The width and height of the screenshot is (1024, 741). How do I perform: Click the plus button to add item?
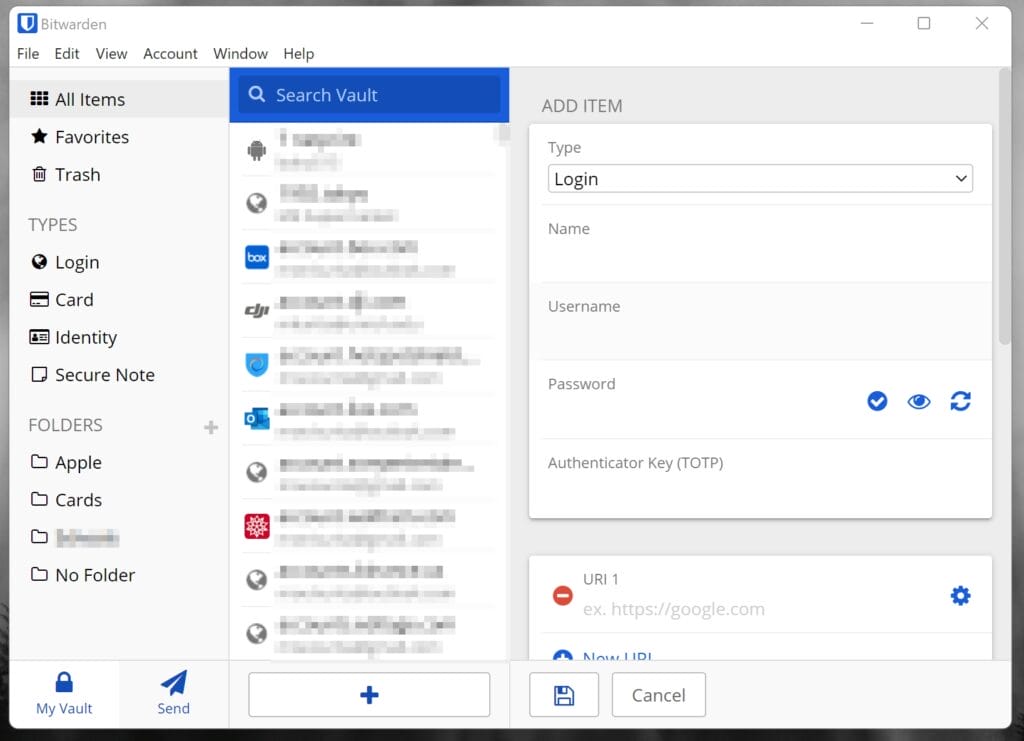coord(369,695)
